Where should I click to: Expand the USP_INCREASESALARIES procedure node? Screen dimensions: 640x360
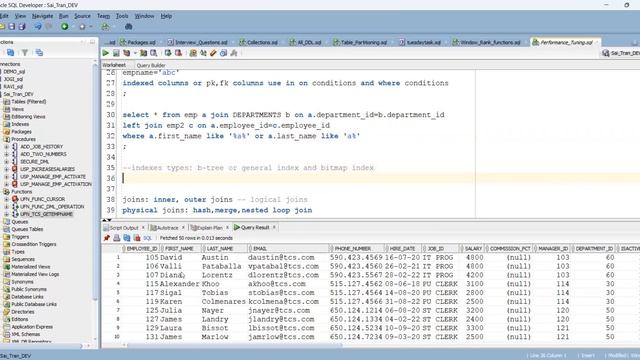(x=7, y=169)
